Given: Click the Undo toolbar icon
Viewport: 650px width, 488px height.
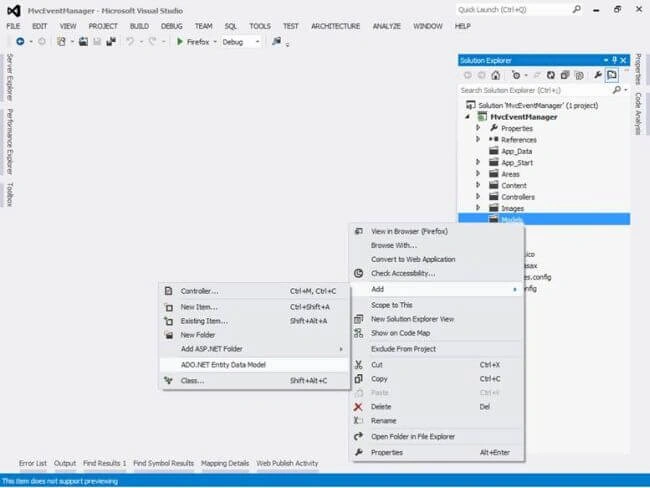Looking at the screenshot, I should [130, 41].
